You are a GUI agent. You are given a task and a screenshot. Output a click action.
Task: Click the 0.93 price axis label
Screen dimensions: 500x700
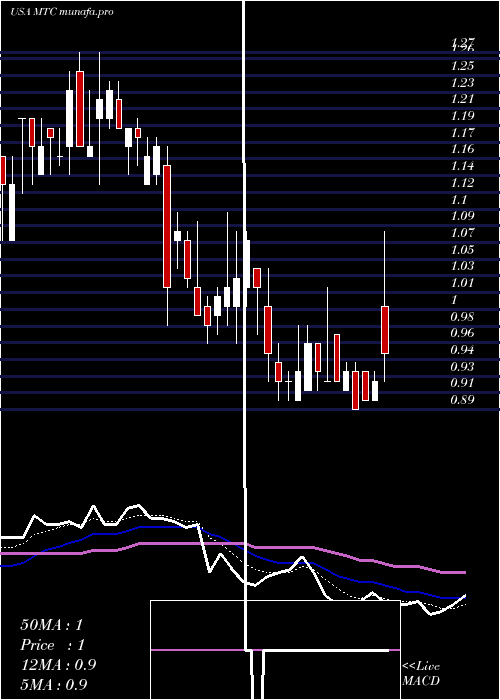(x=462, y=367)
